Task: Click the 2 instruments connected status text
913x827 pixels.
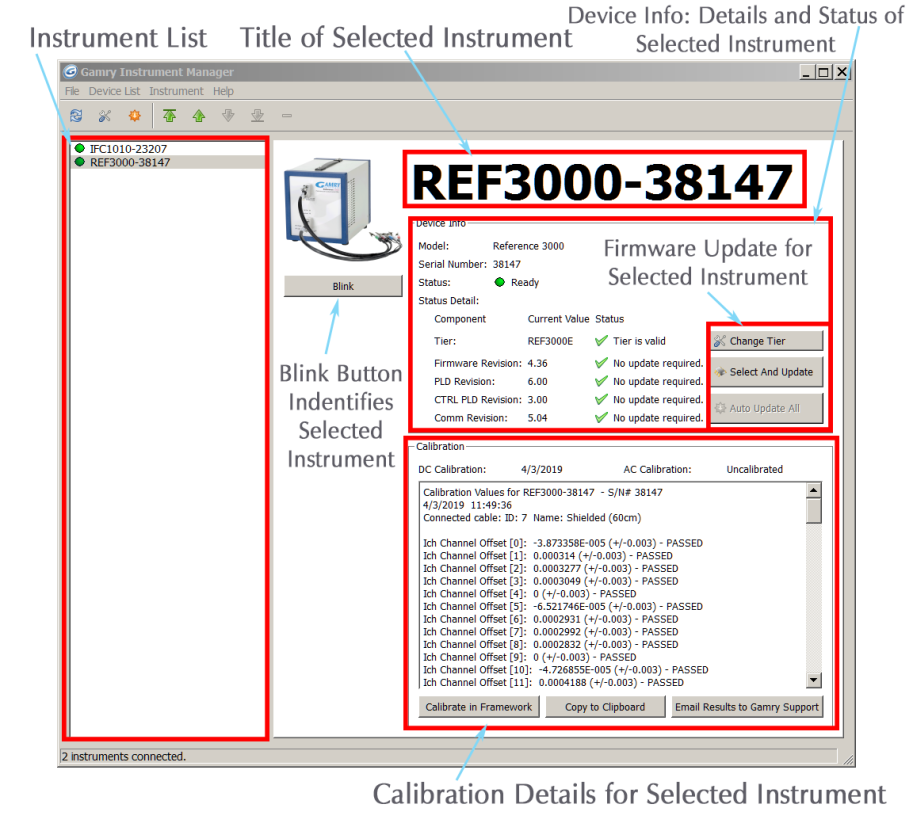Action: pos(123,757)
